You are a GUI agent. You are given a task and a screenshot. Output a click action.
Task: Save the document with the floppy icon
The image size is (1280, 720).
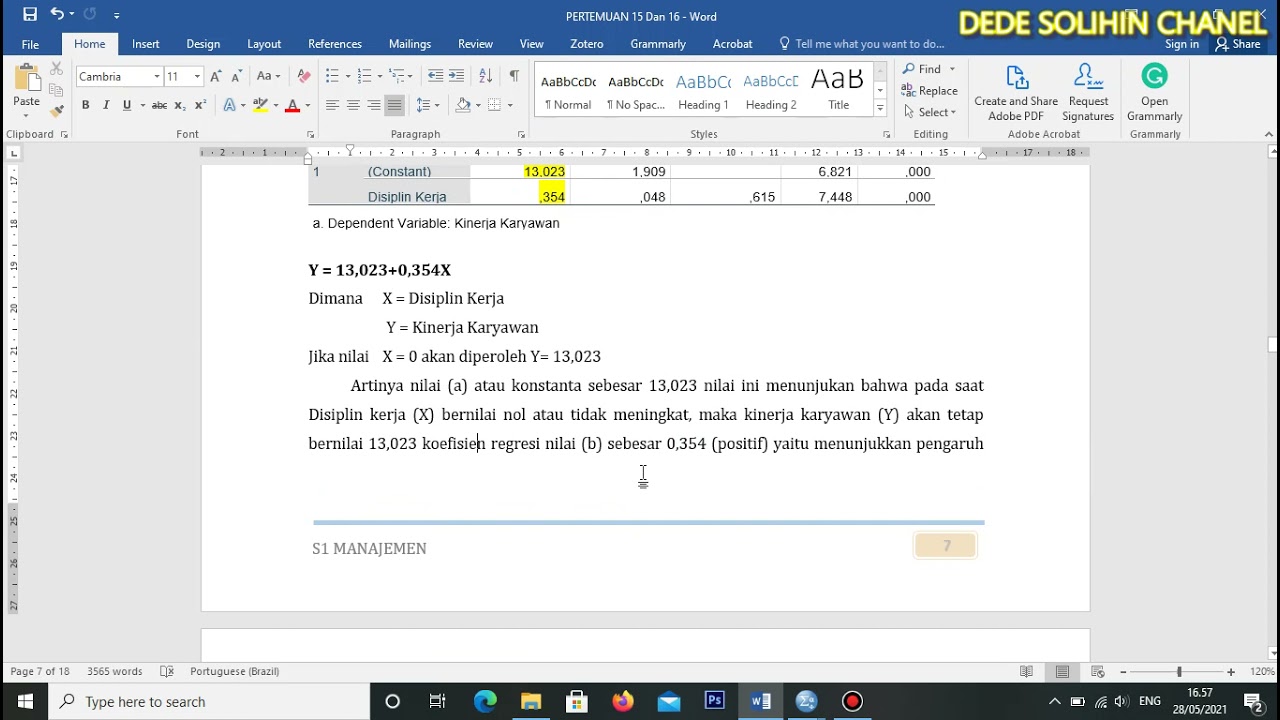tap(30, 15)
